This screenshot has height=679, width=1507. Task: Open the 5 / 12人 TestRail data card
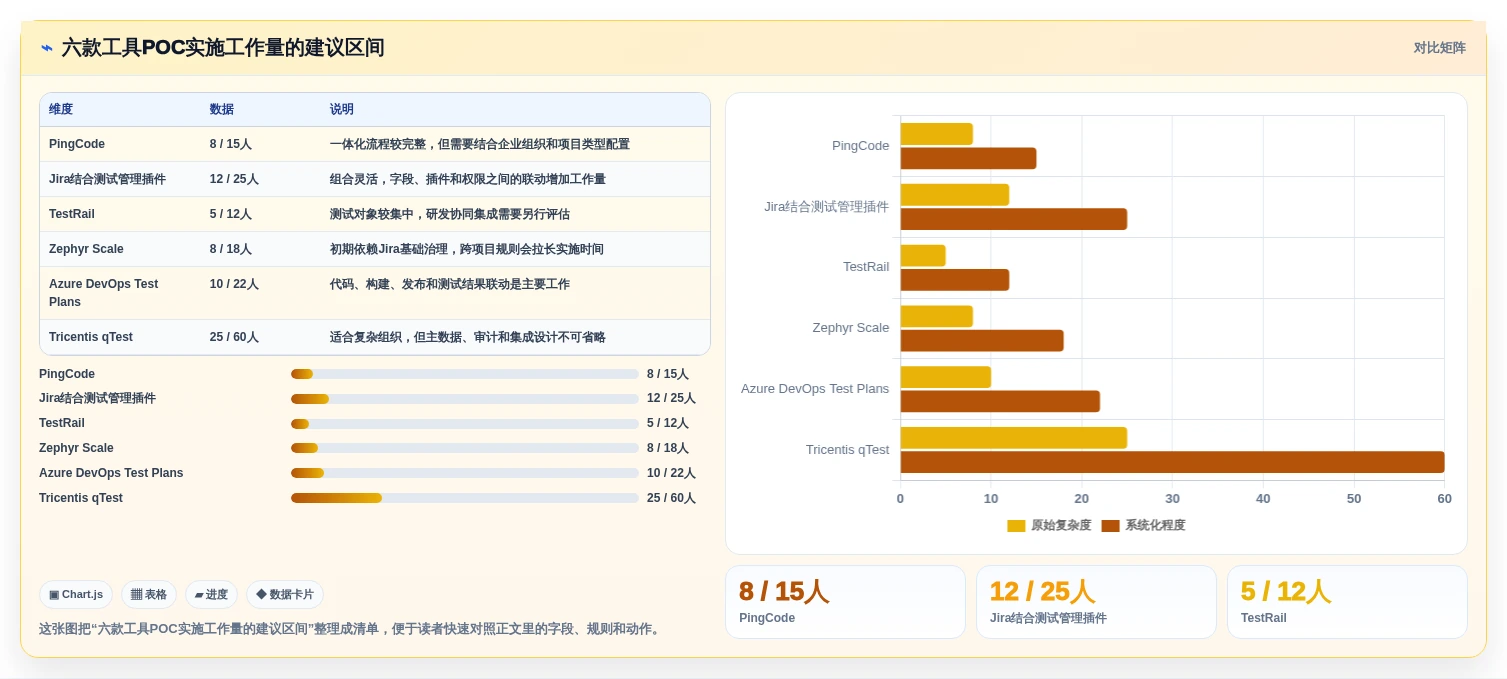click(1347, 602)
